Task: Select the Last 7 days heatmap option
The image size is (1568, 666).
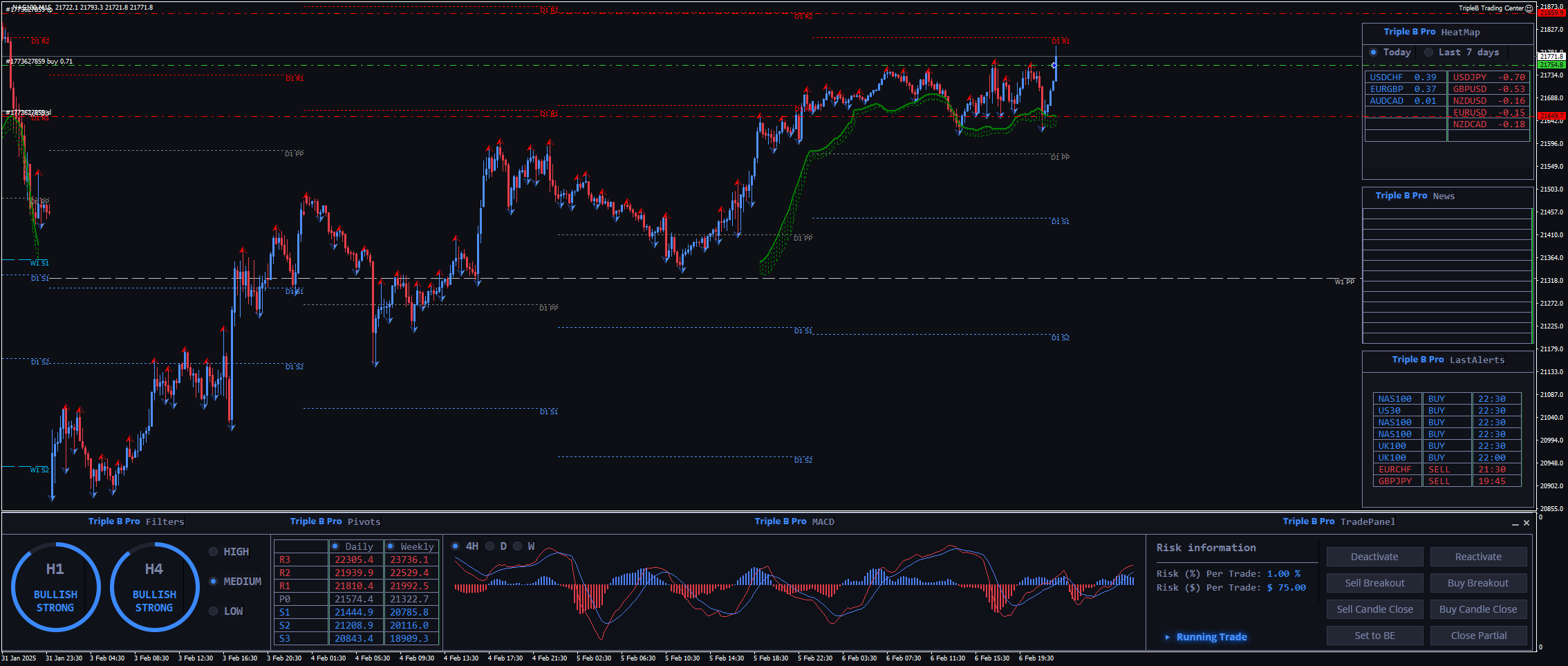Action: click(1428, 53)
